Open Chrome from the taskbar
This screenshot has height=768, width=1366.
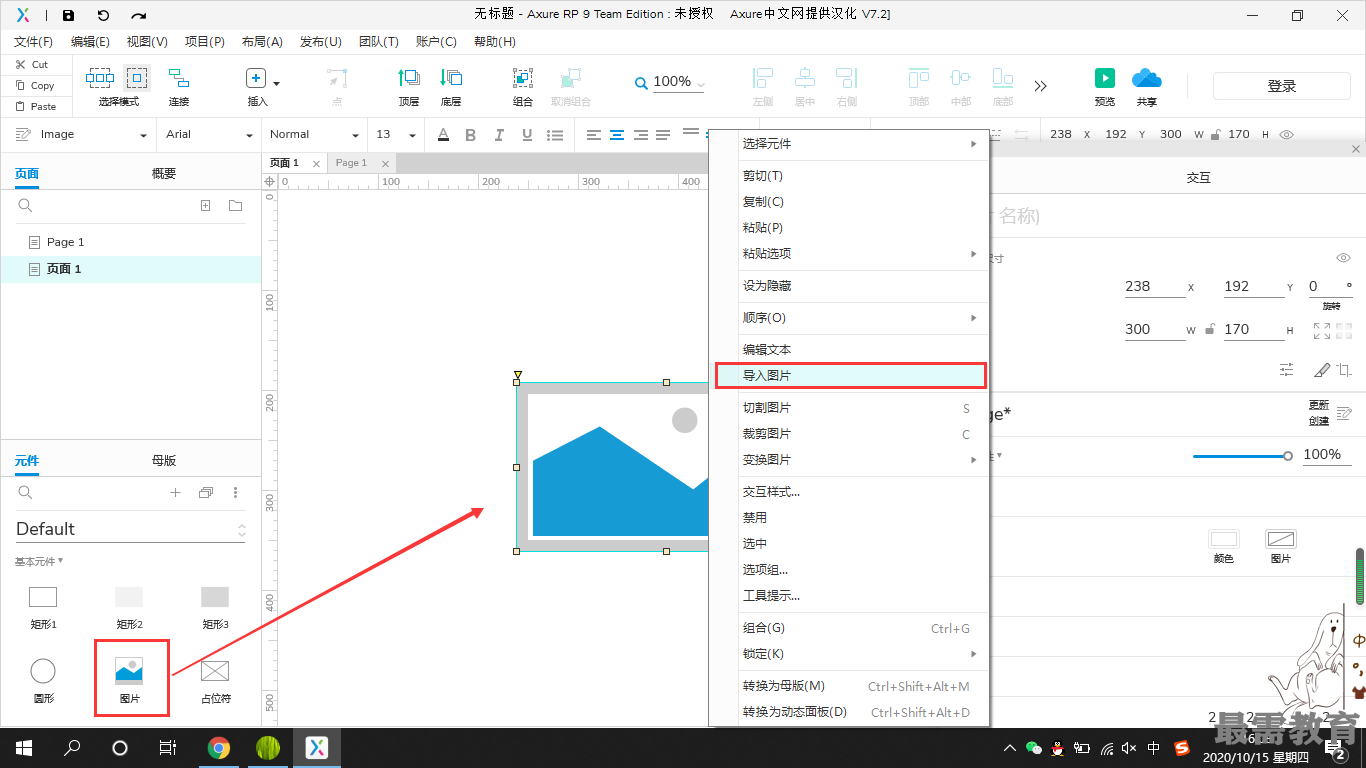[219, 747]
